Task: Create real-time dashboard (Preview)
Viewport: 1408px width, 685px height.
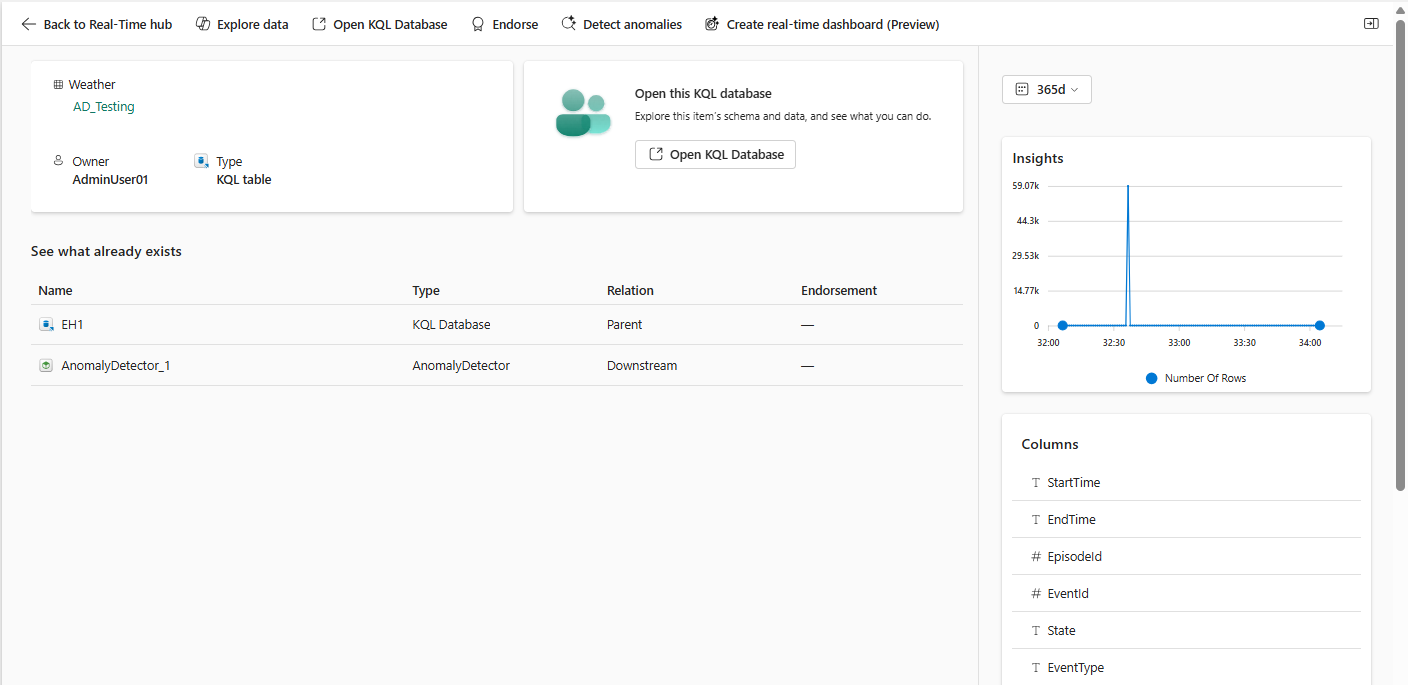Action: pos(821,24)
